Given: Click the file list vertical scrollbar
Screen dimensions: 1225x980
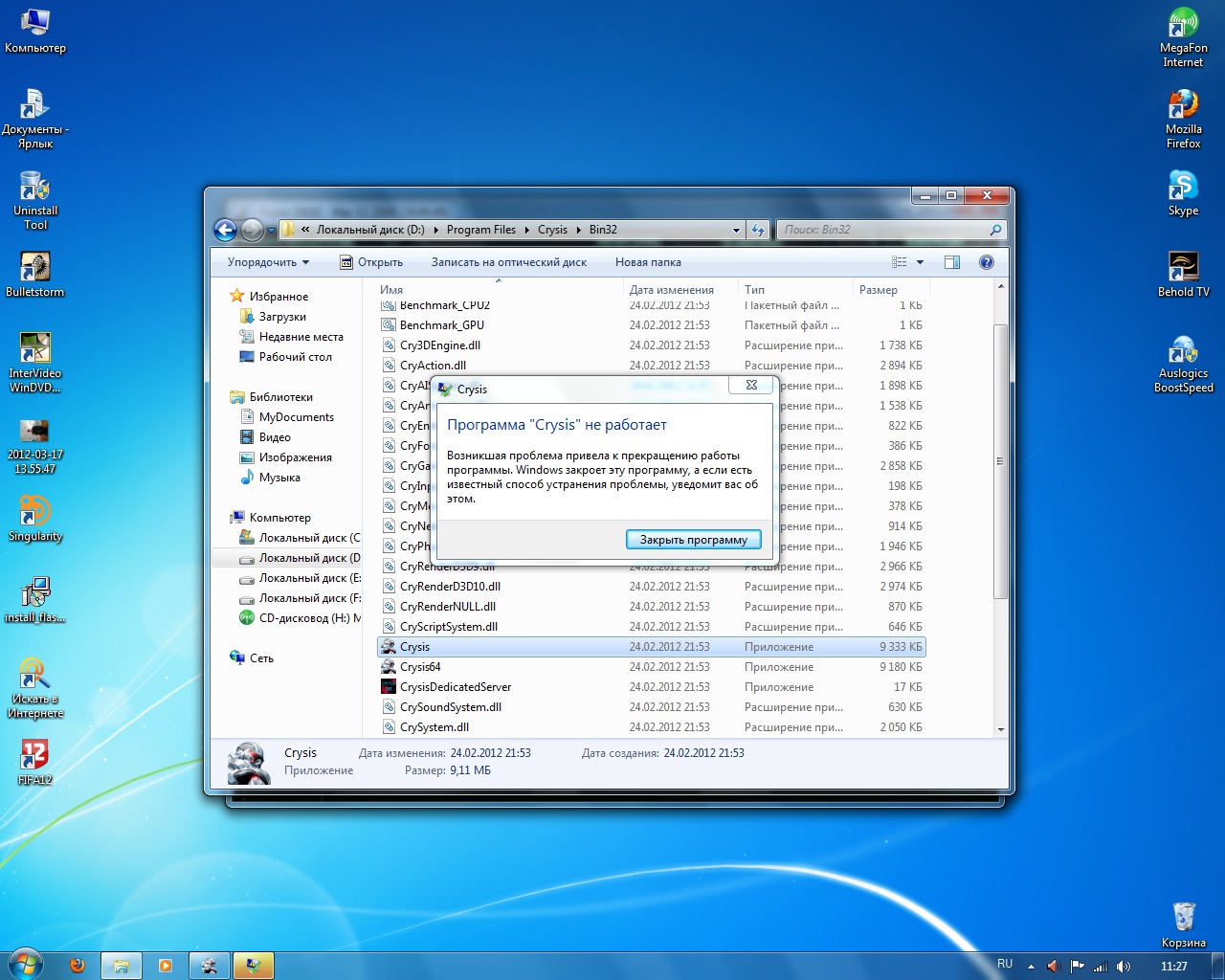Looking at the screenshot, I should coord(1000,461).
